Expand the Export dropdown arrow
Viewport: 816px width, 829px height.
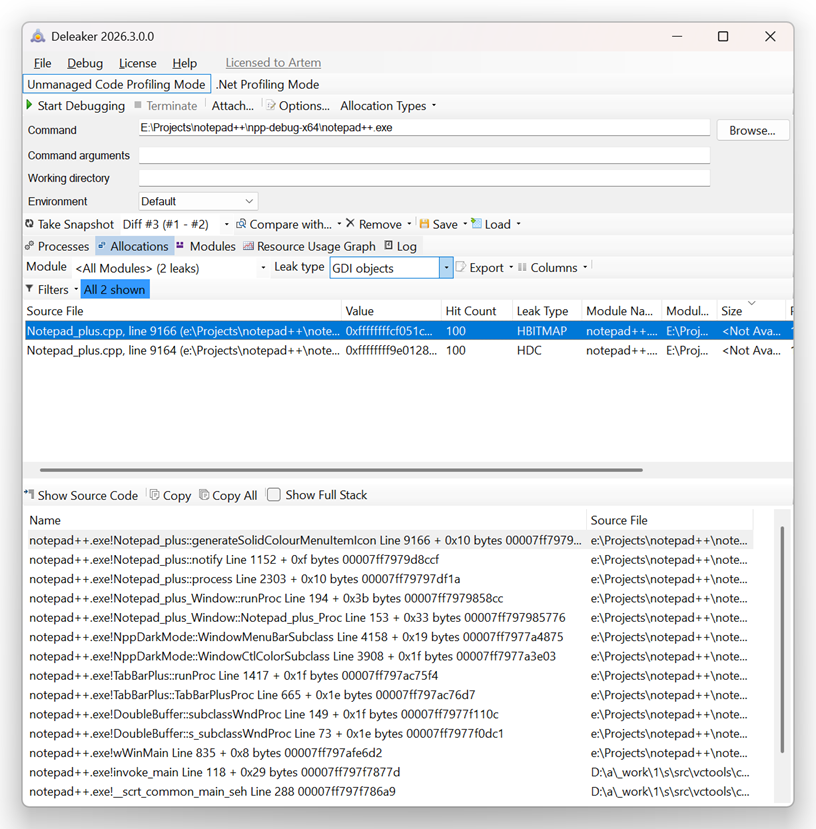511,267
